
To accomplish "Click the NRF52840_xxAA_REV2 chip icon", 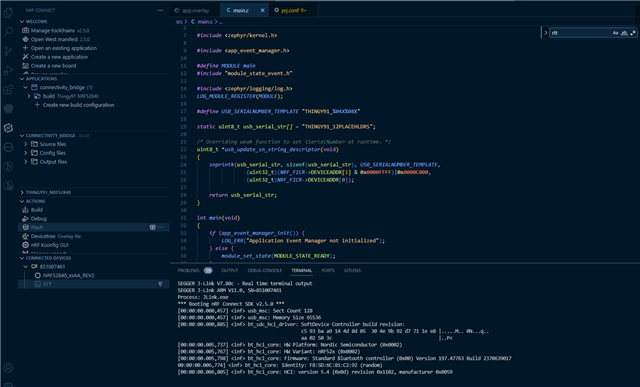I will pyautogui.click(x=38, y=276).
